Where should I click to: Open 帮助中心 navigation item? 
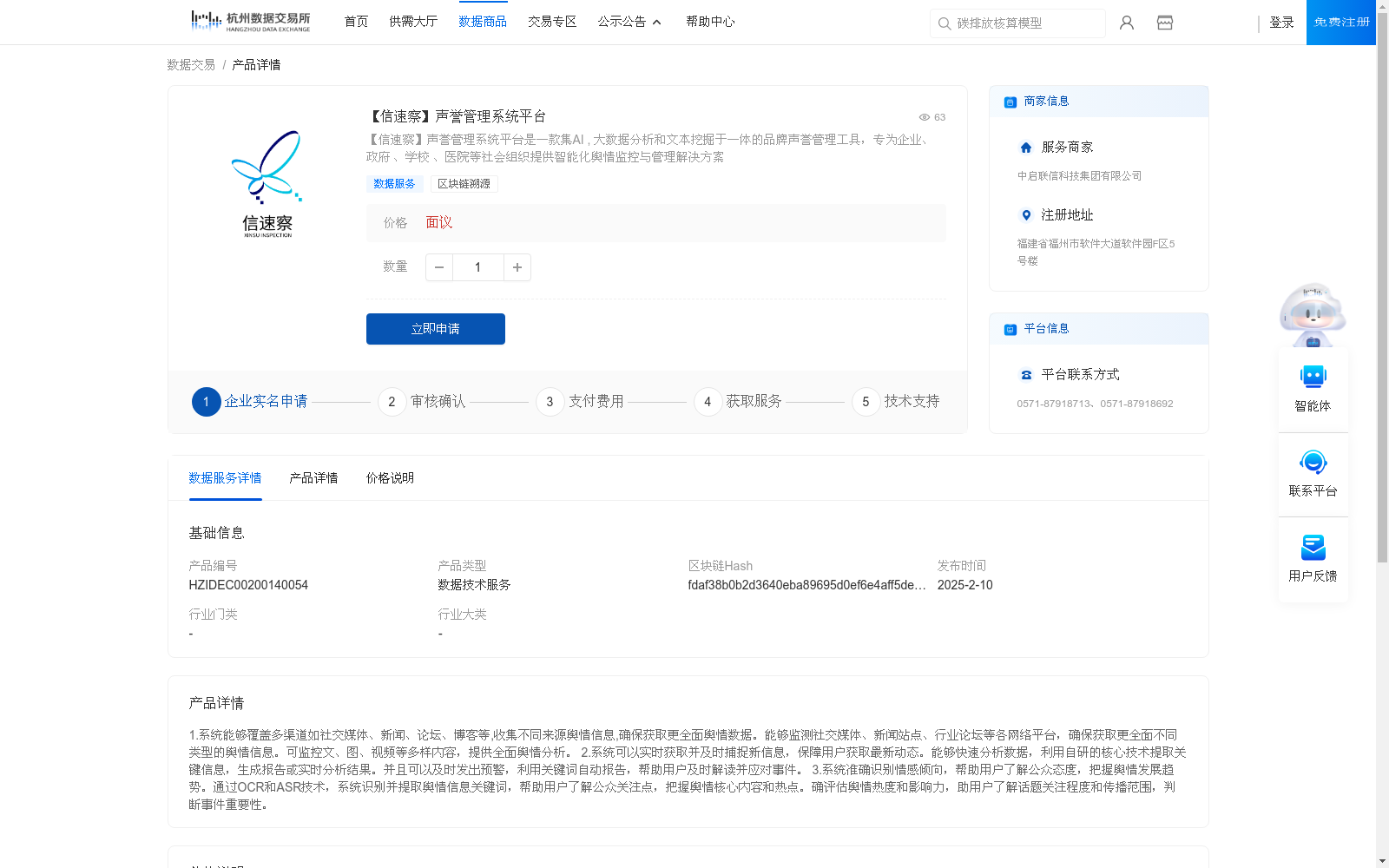click(x=710, y=22)
